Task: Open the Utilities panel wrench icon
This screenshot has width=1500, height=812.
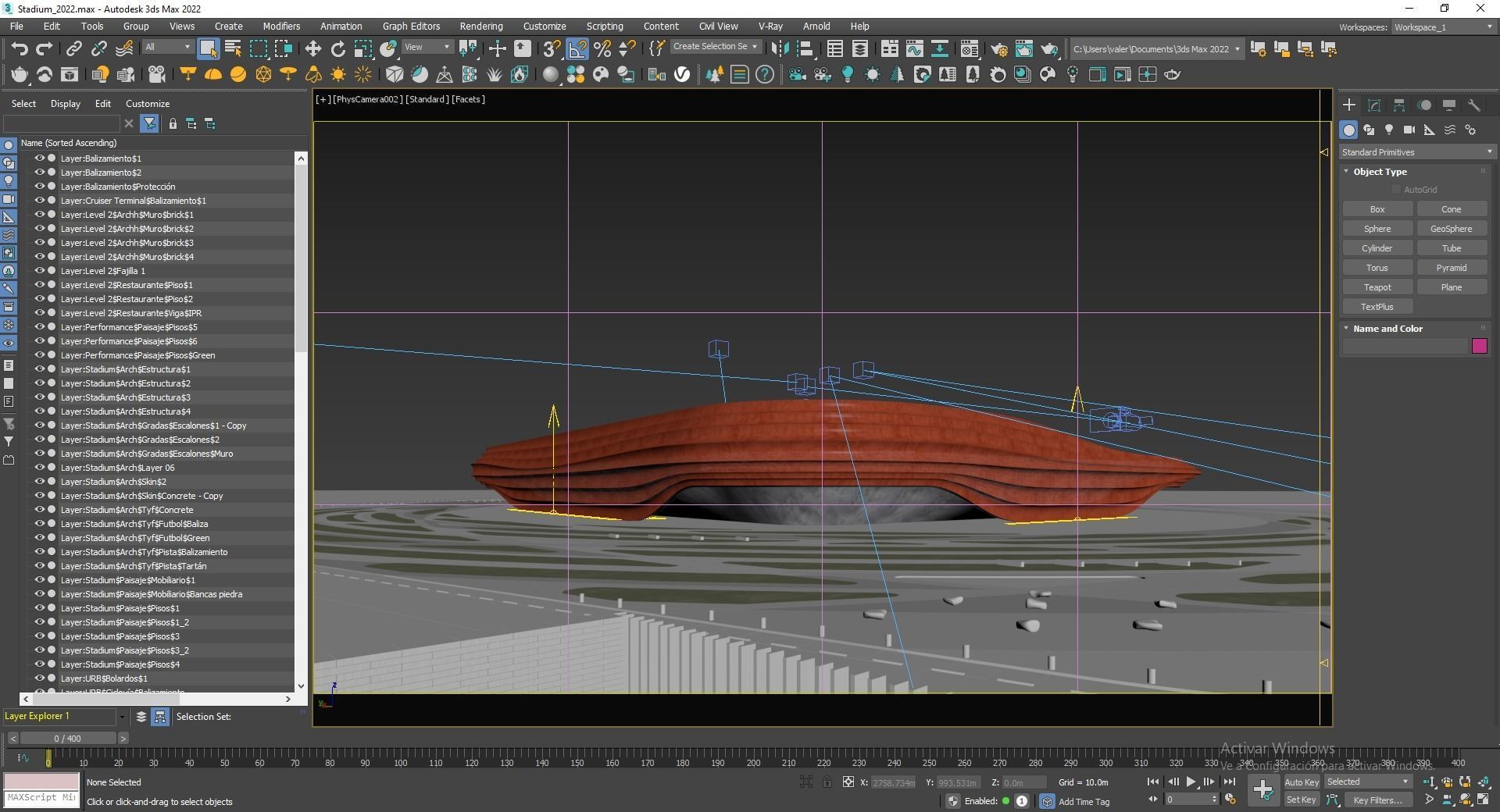Action: (1473, 105)
